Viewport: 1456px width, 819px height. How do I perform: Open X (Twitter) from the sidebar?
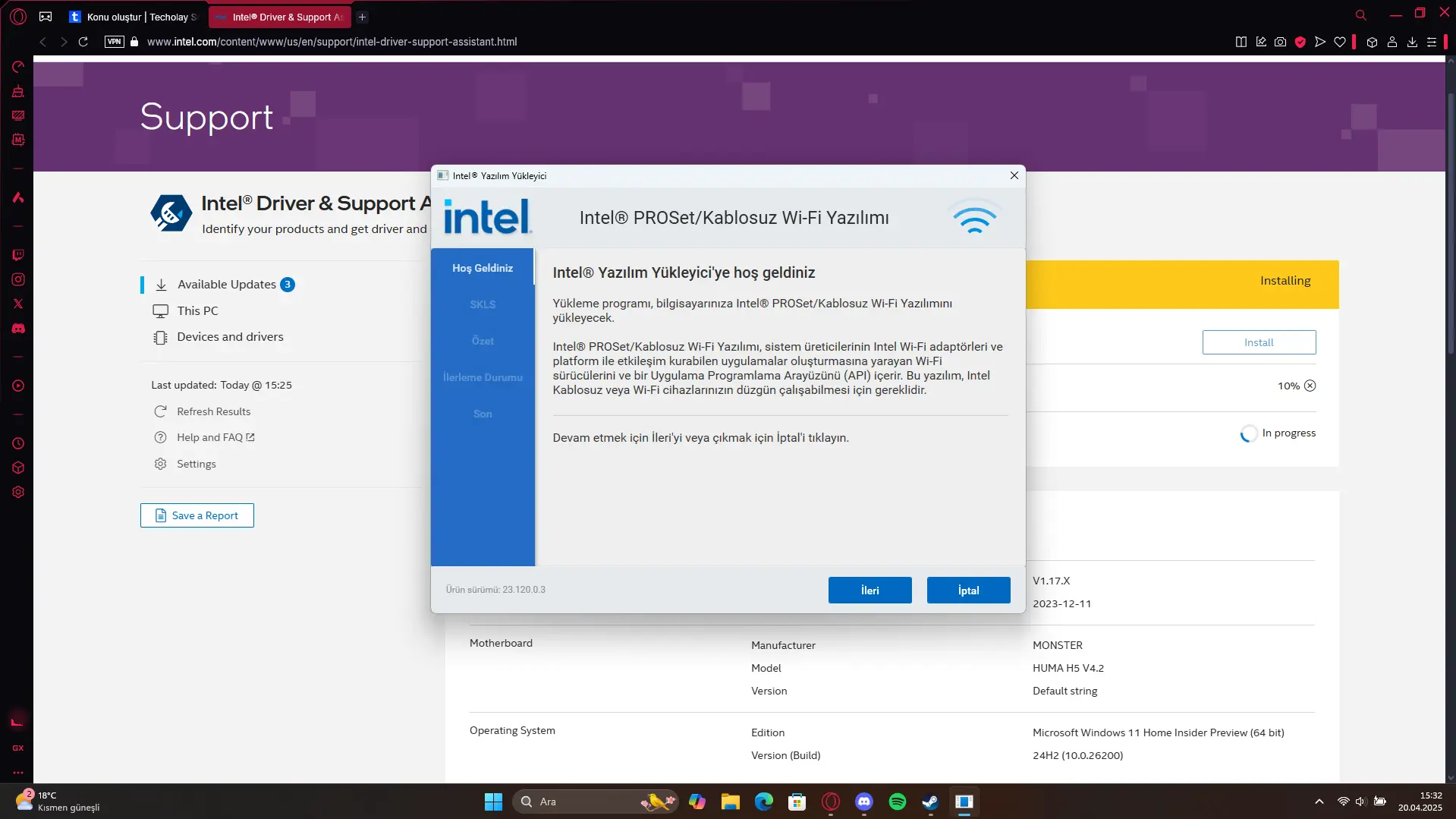(18, 304)
